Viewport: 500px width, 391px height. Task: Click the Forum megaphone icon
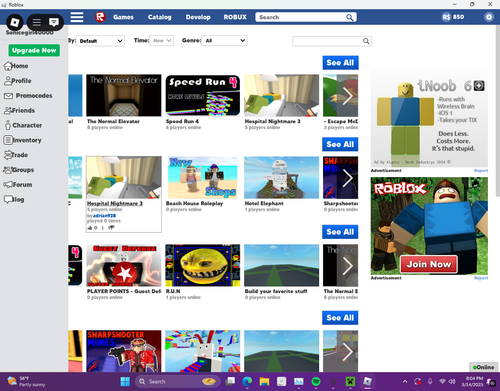tap(8, 184)
